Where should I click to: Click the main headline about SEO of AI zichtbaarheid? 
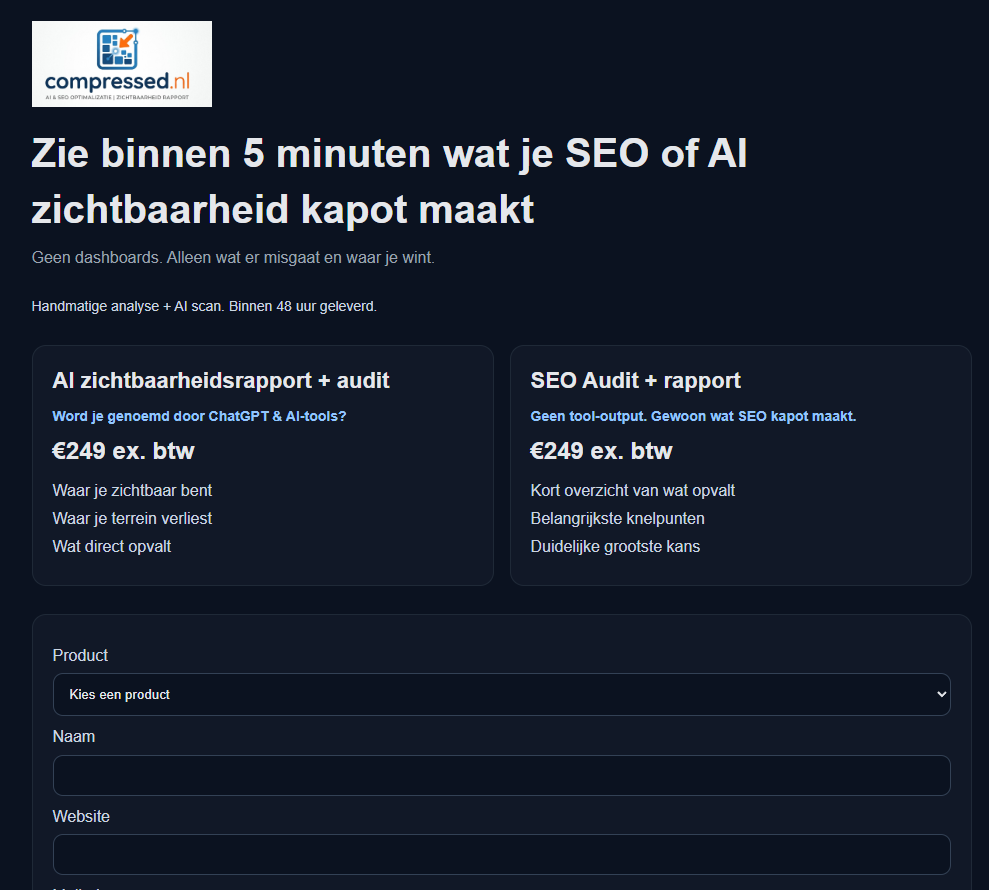click(389, 181)
